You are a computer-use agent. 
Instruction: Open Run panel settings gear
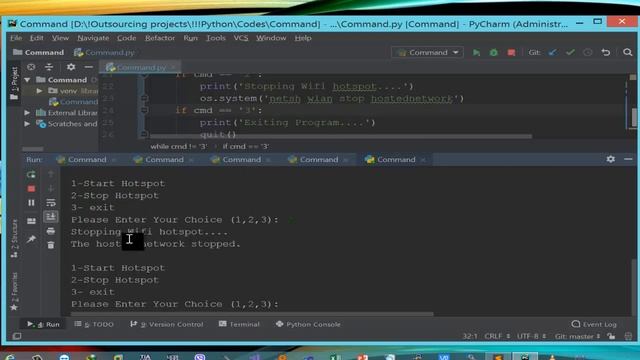[x=611, y=159]
